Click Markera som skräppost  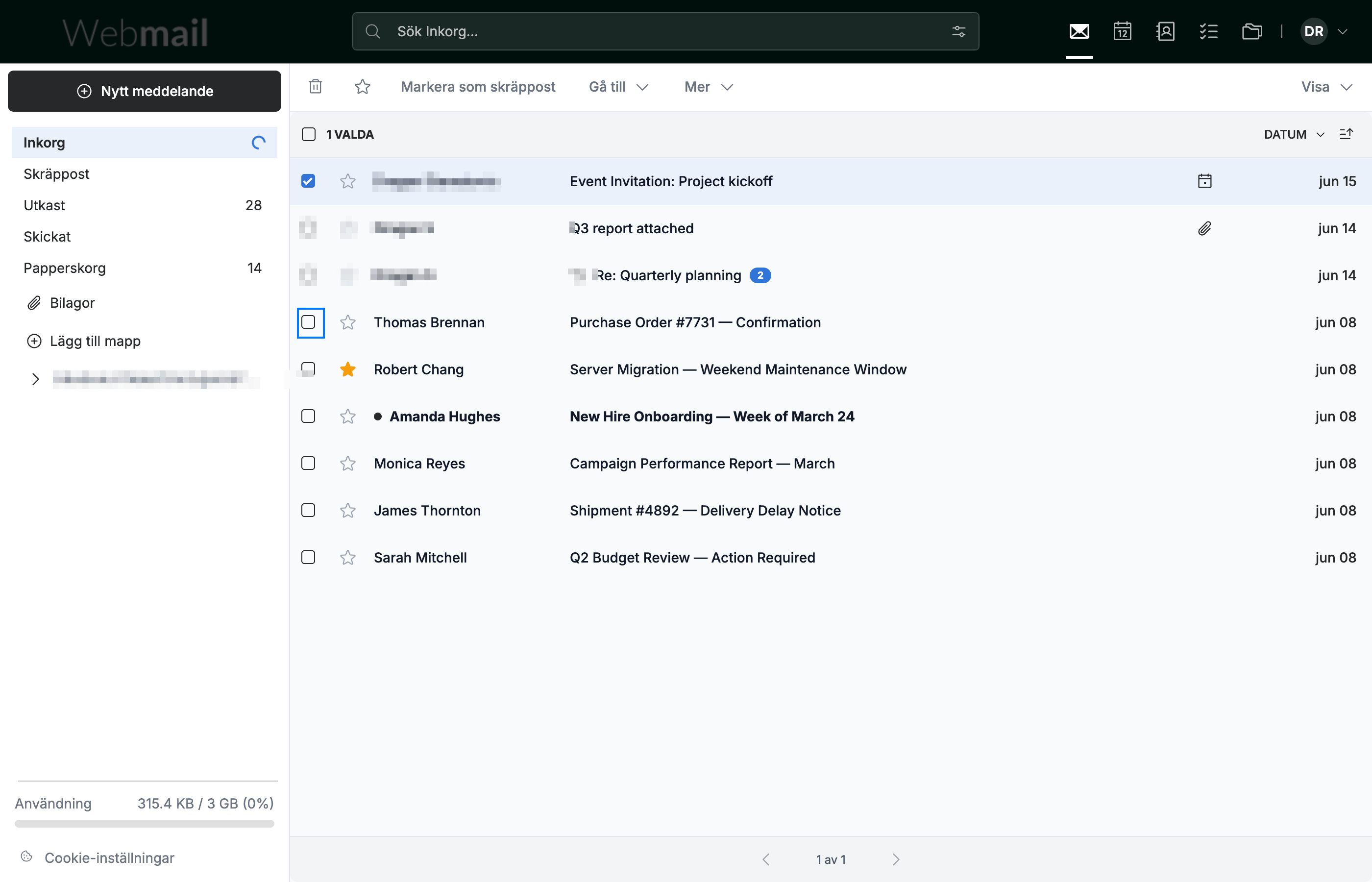[x=478, y=86]
